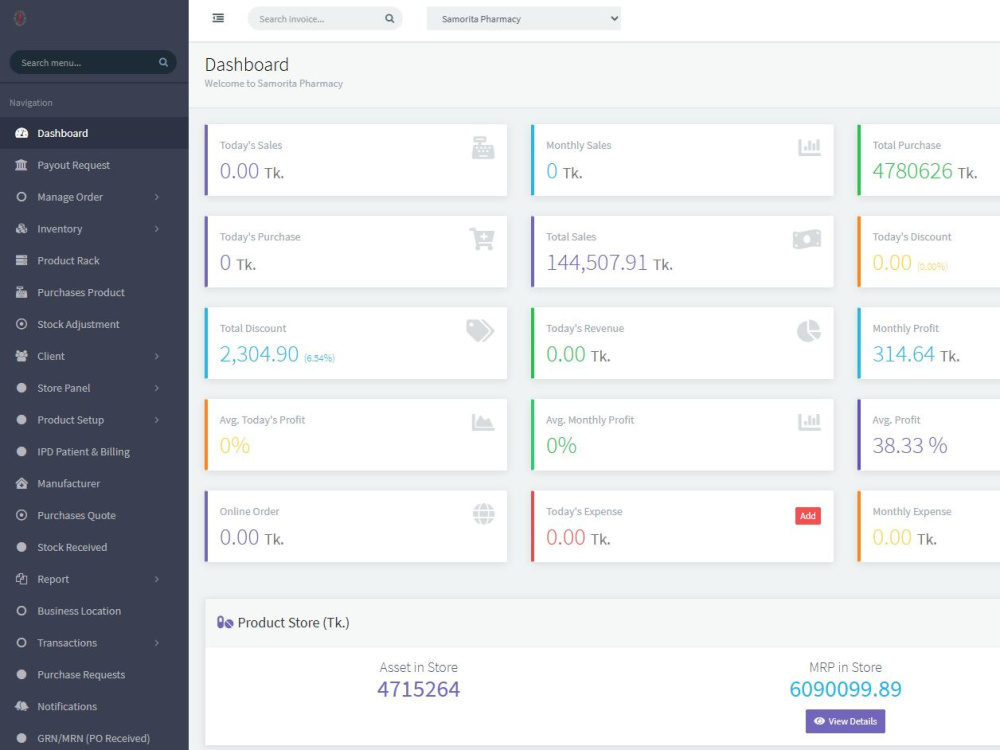
Task: Click the area chart icon on Avg. Today's Profit
Action: point(483,422)
